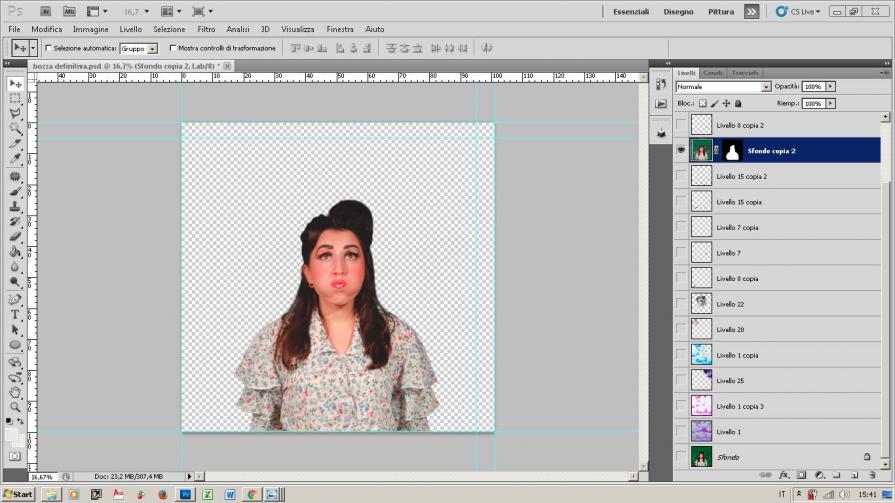The width and height of the screenshot is (895, 503).
Task: Click Quick Mask mode icon
Action: click(x=15, y=456)
